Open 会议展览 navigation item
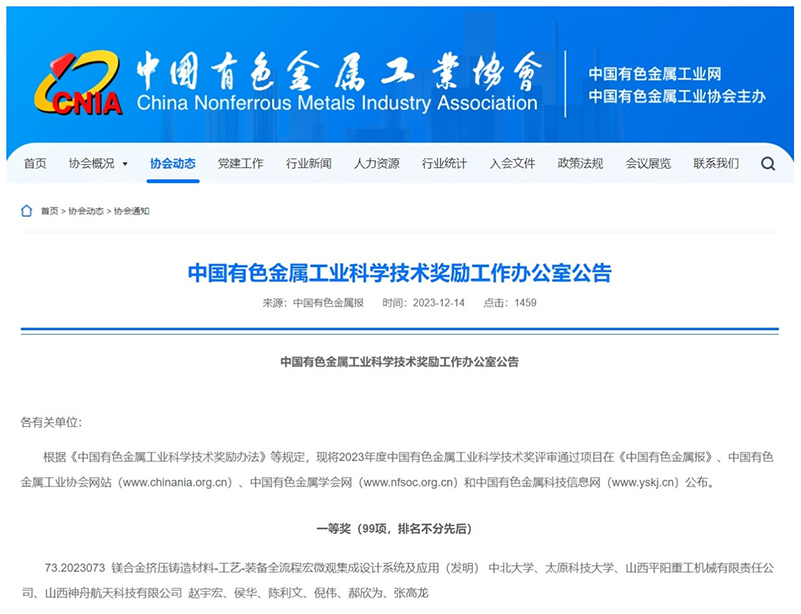The width and height of the screenshot is (801, 614). click(x=648, y=163)
